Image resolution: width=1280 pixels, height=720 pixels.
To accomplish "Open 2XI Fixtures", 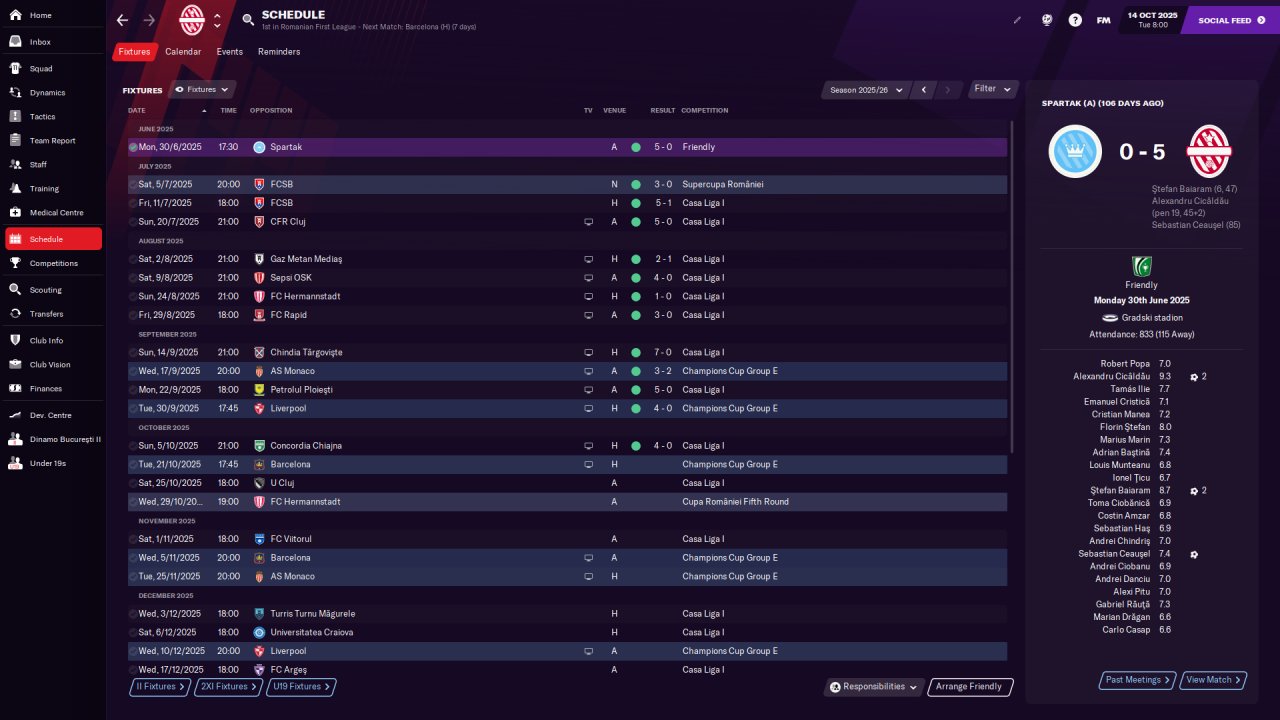I will coord(228,687).
